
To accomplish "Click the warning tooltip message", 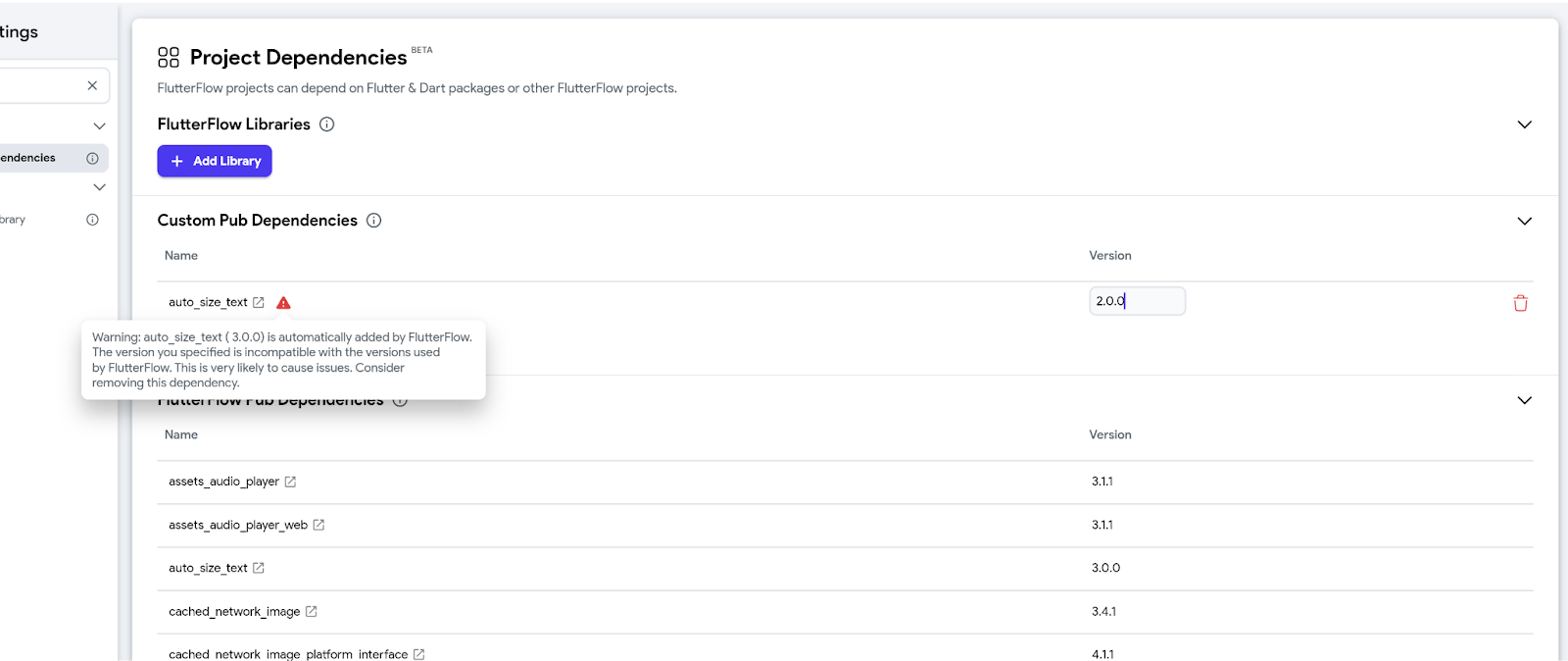I will [x=283, y=360].
